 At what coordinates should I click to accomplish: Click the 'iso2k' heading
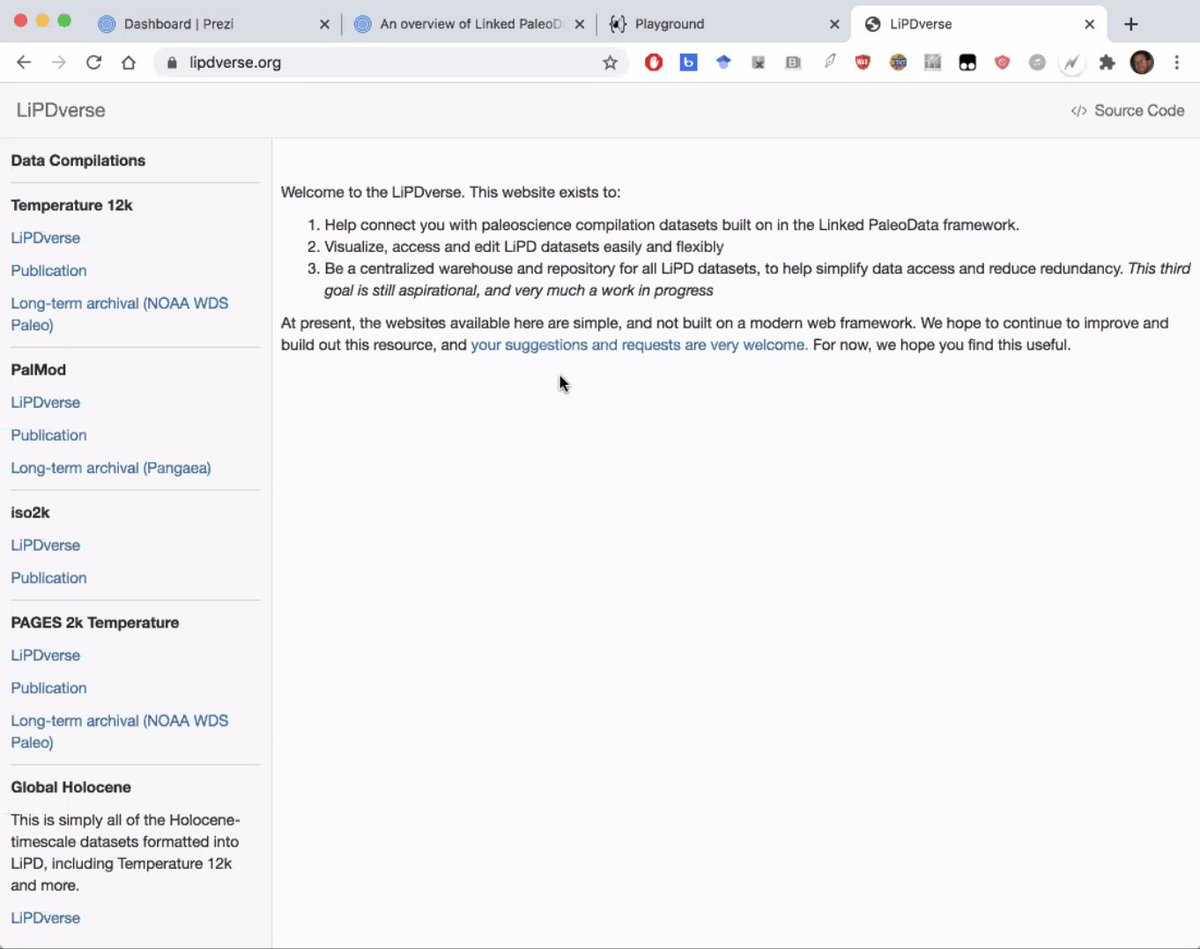[x=30, y=512]
